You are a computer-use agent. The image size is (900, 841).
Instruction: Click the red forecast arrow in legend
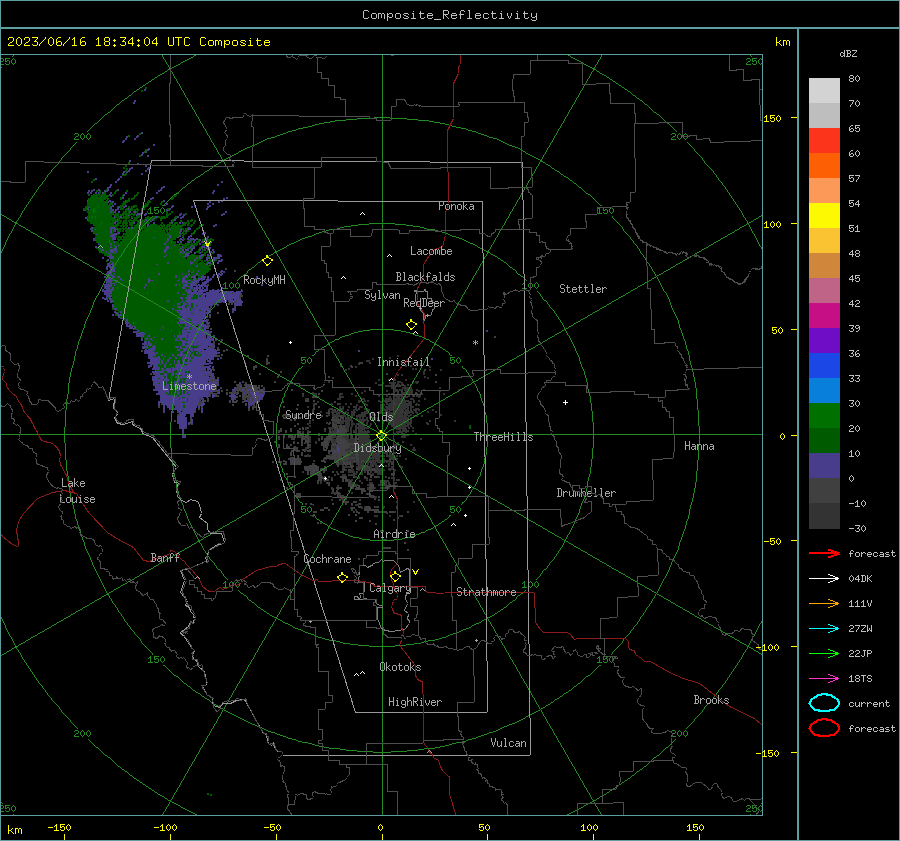click(x=824, y=553)
